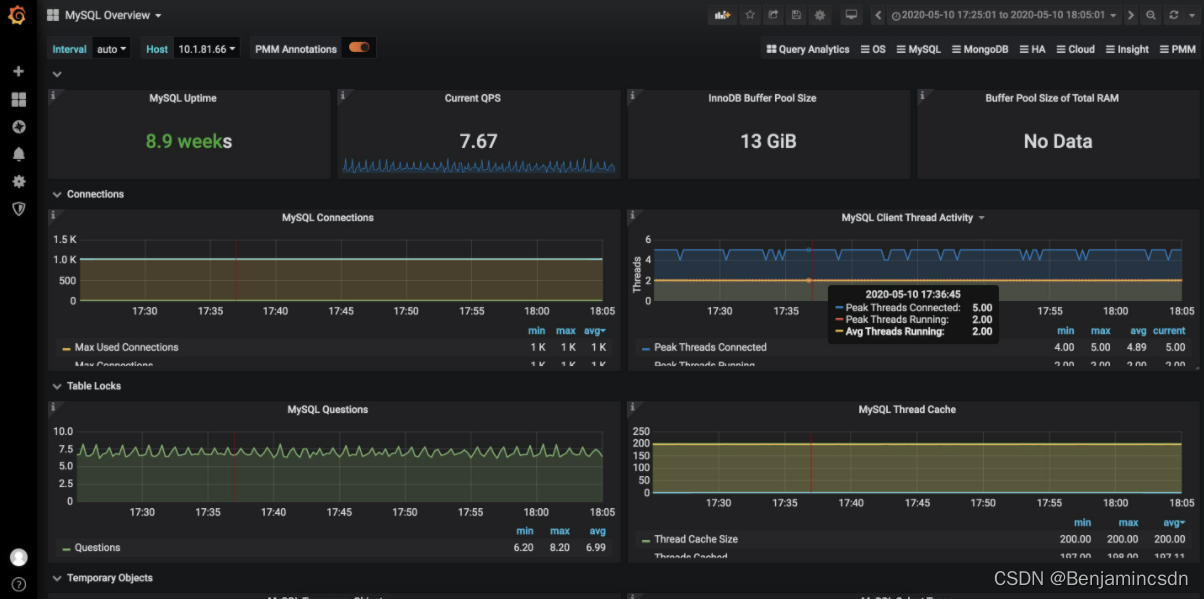Open the Cloud menu
This screenshot has height=599, width=1204.
coord(1075,49)
